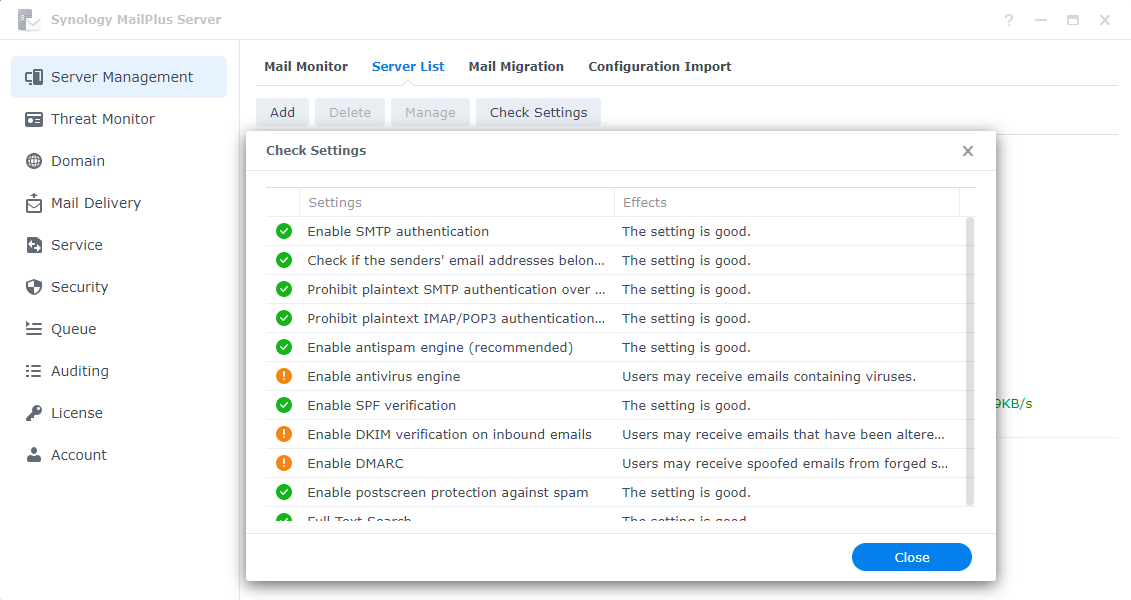This screenshot has height=600, width=1131.
Task: Open Security settings from the sidebar
Action: tap(80, 286)
